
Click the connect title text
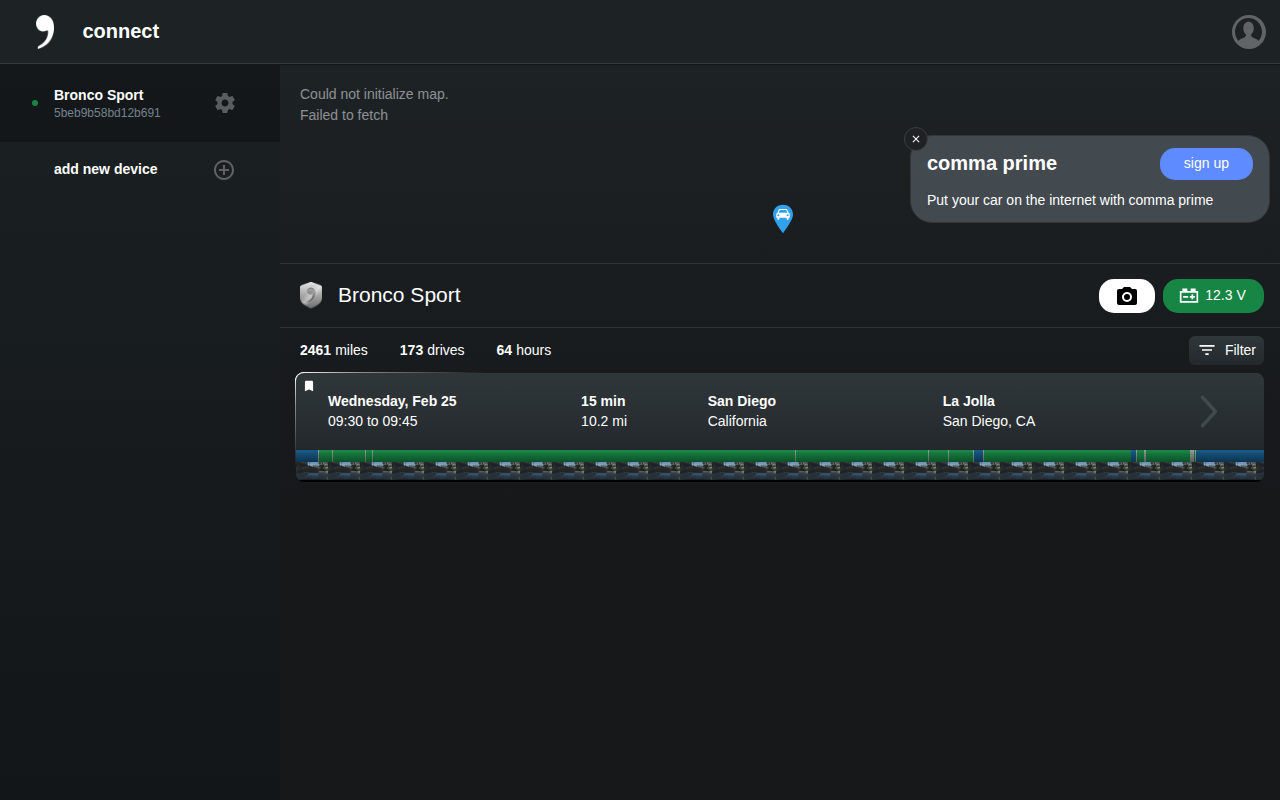pos(121,31)
